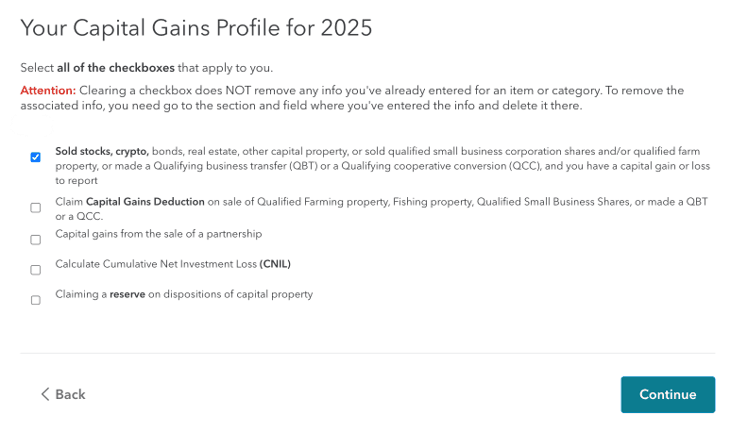The image size is (748, 432).
Task: Click "Calculate Cumulative Net Investment Loss" label text
Action: (156, 264)
